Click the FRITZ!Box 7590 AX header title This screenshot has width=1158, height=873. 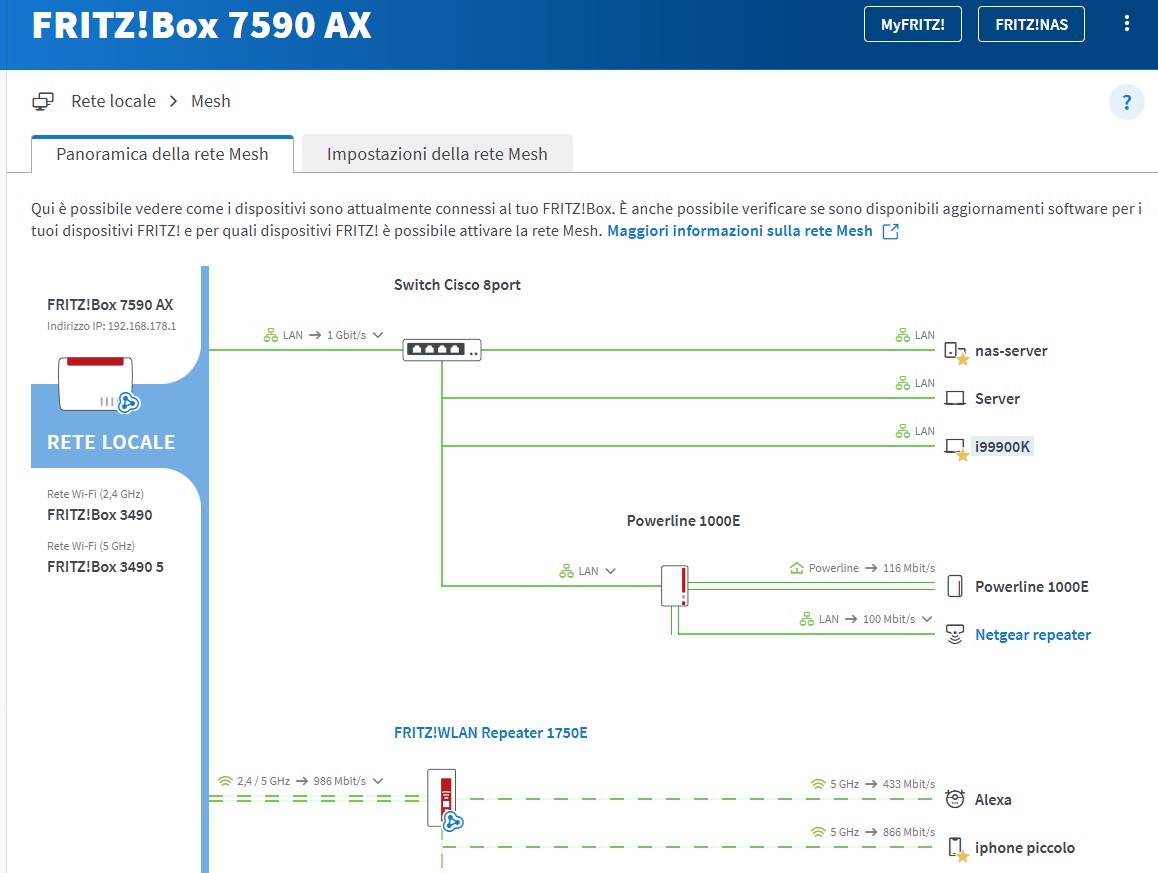click(202, 24)
